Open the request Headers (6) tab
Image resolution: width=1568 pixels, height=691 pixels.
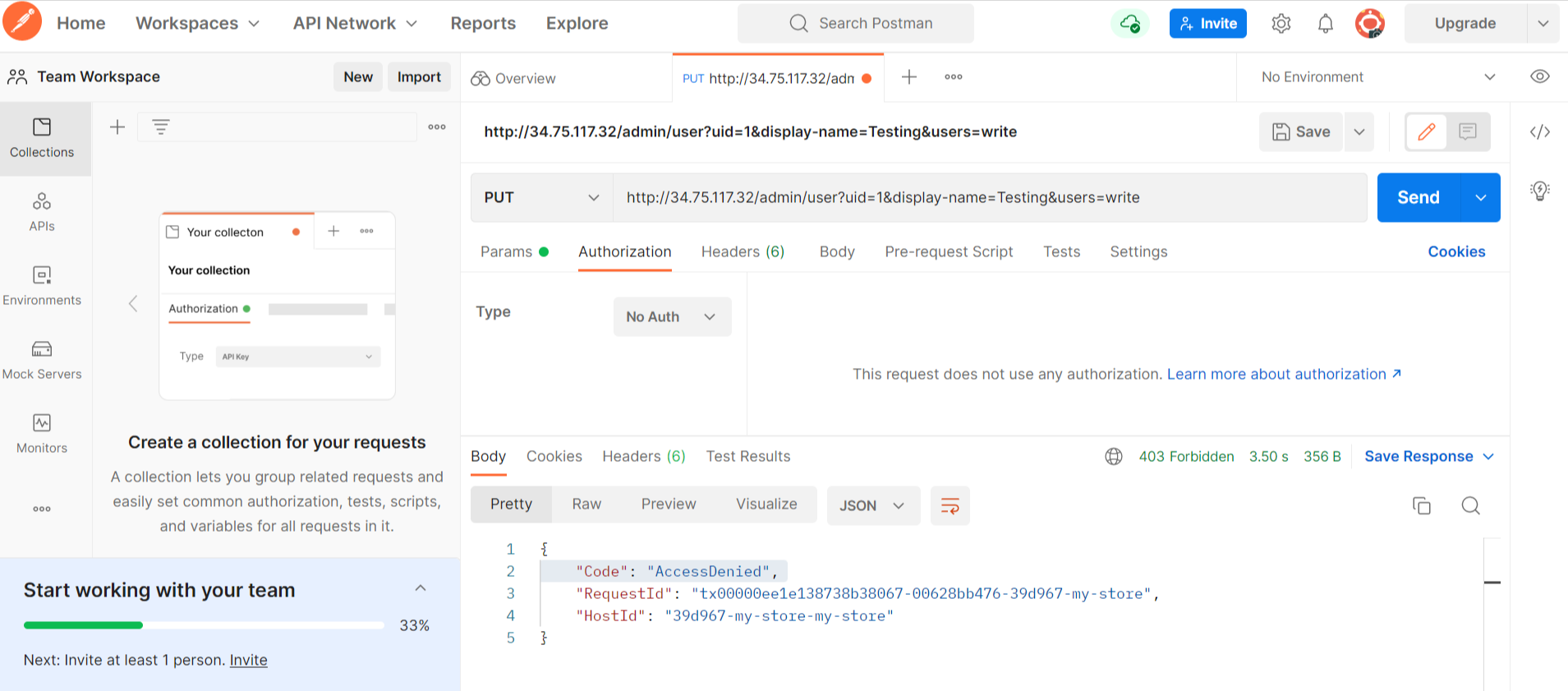point(743,251)
